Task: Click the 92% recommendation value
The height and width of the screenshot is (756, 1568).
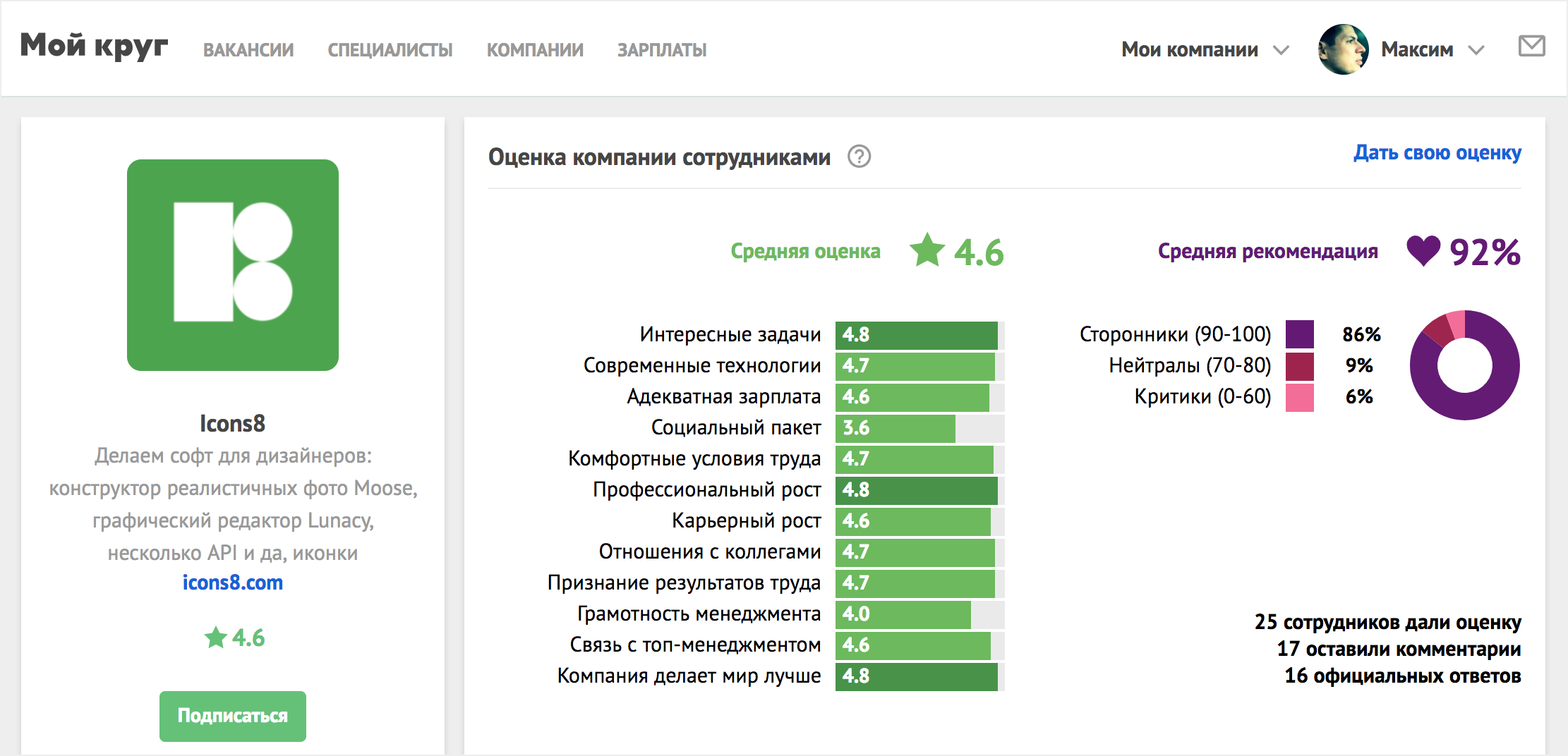Action: point(1485,252)
